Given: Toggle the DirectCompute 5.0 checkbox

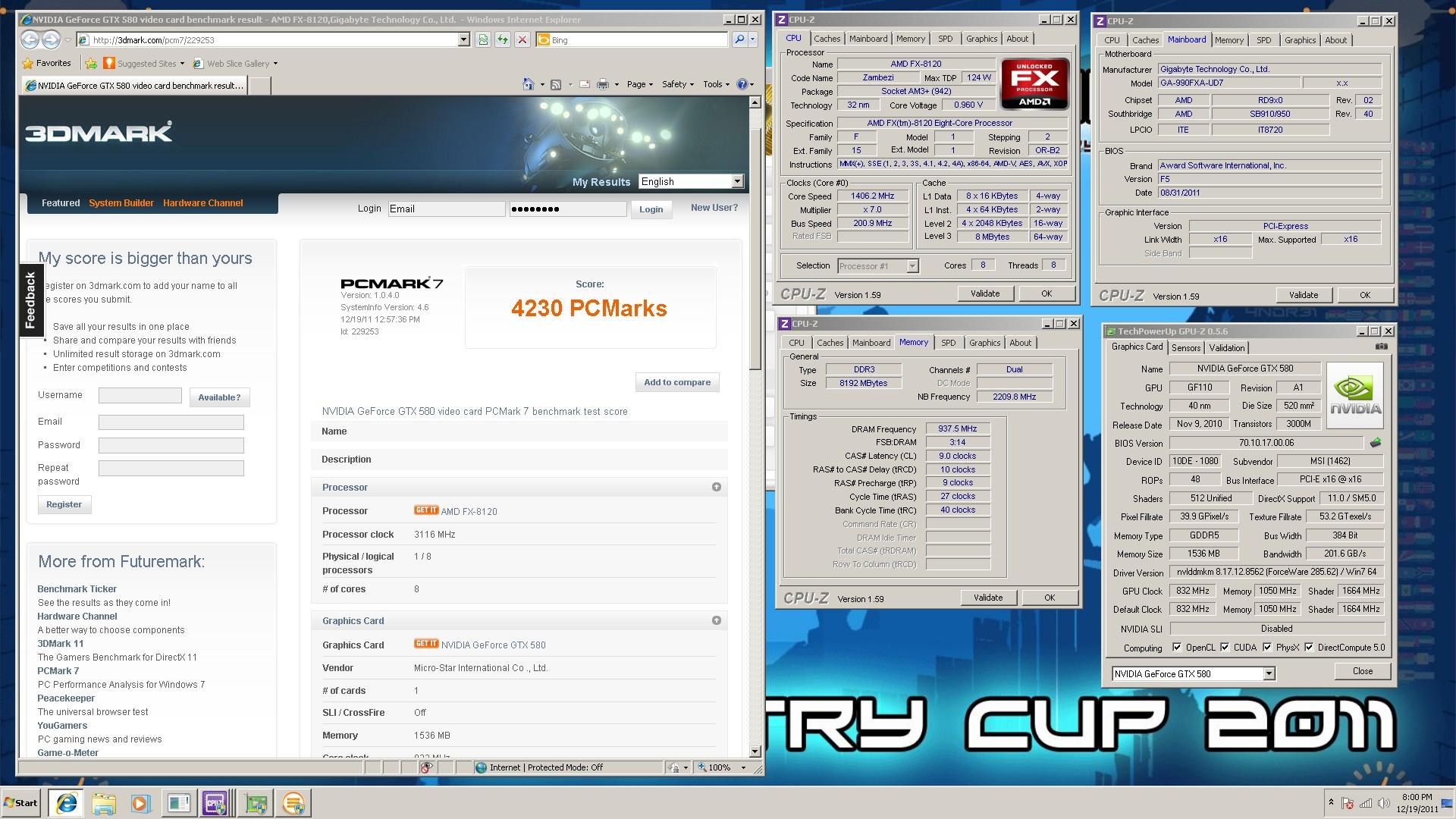Looking at the screenshot, I should point(1309,648).
